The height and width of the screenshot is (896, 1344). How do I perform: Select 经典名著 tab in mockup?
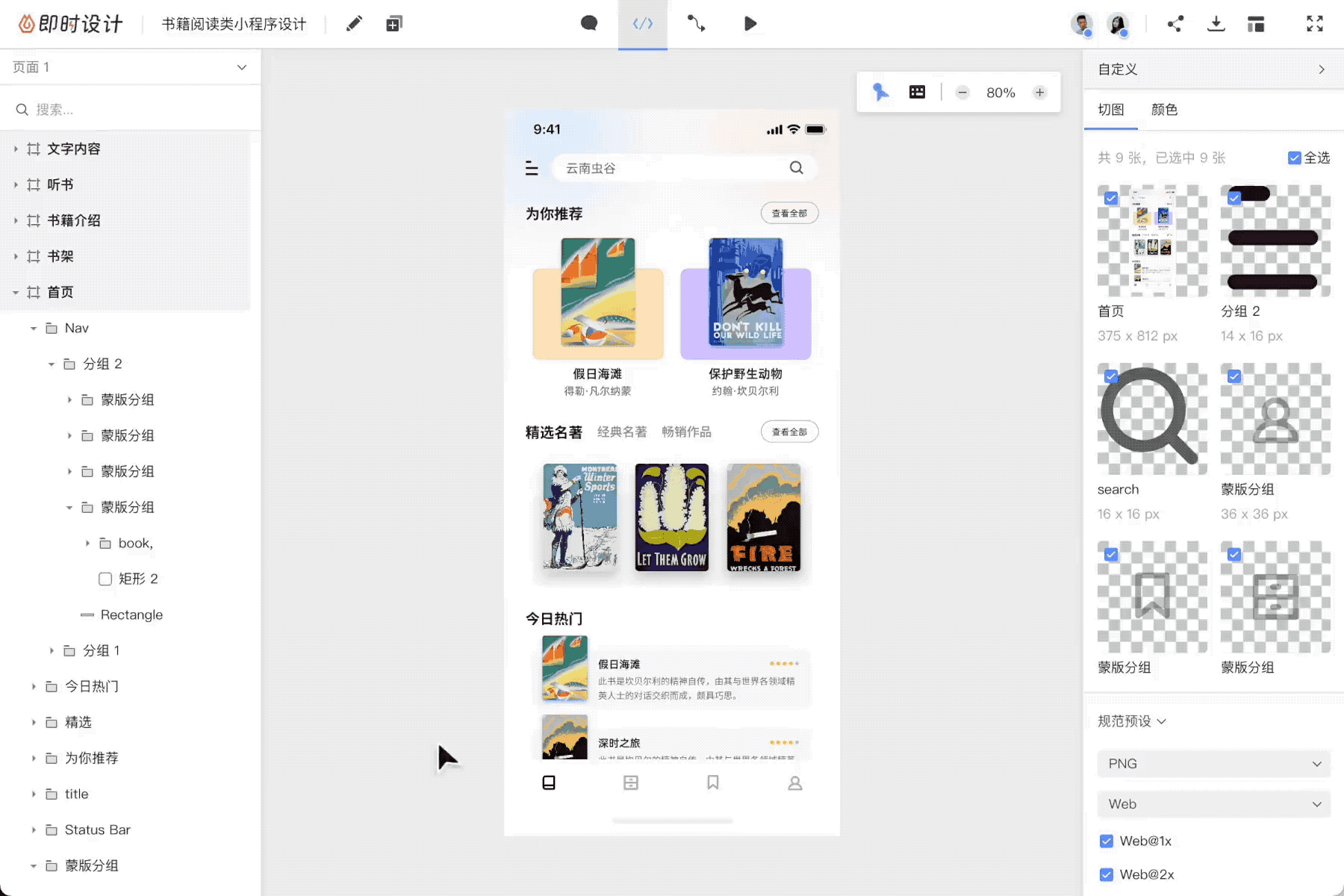click(x=622, y=432)
